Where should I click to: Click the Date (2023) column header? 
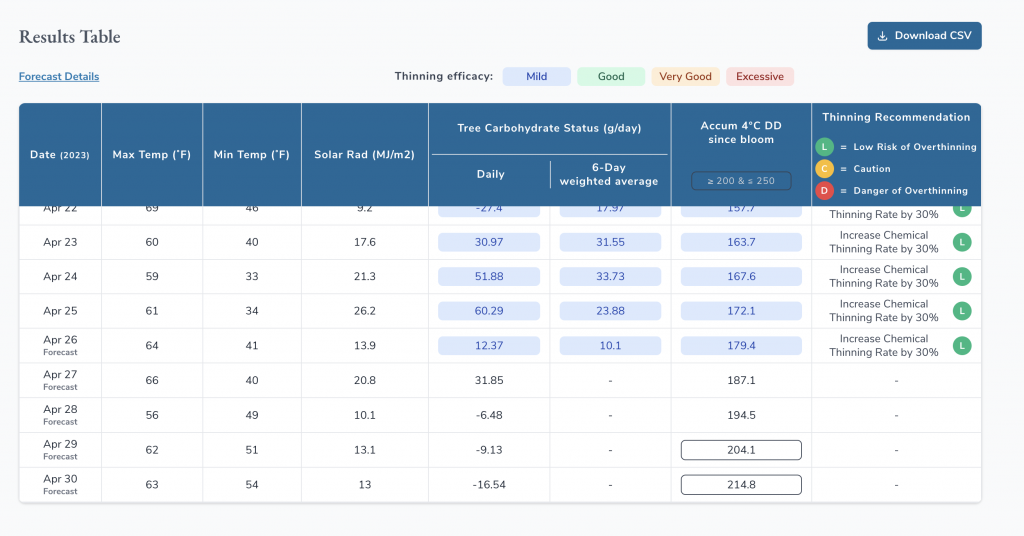(60, 155)
